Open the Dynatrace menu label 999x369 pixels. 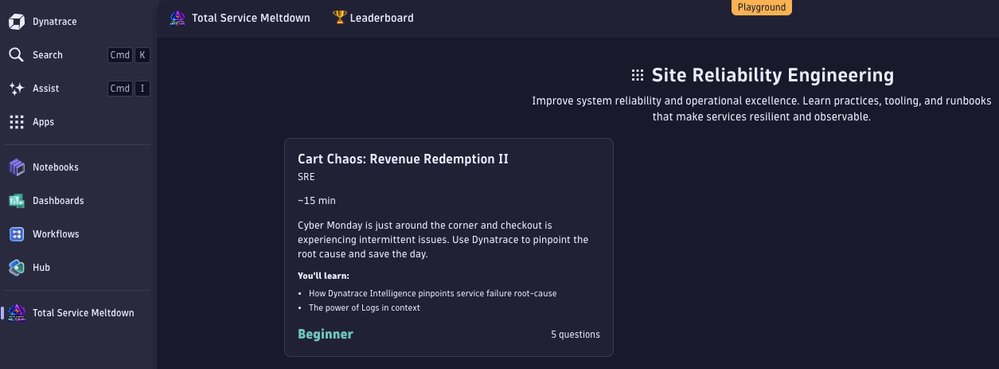click(55, 22)
